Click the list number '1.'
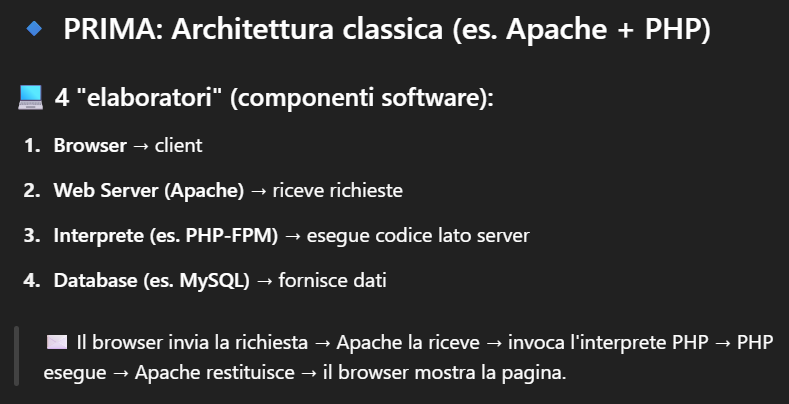Viewport: 789px width, 404px height. (x=32, y=145)
